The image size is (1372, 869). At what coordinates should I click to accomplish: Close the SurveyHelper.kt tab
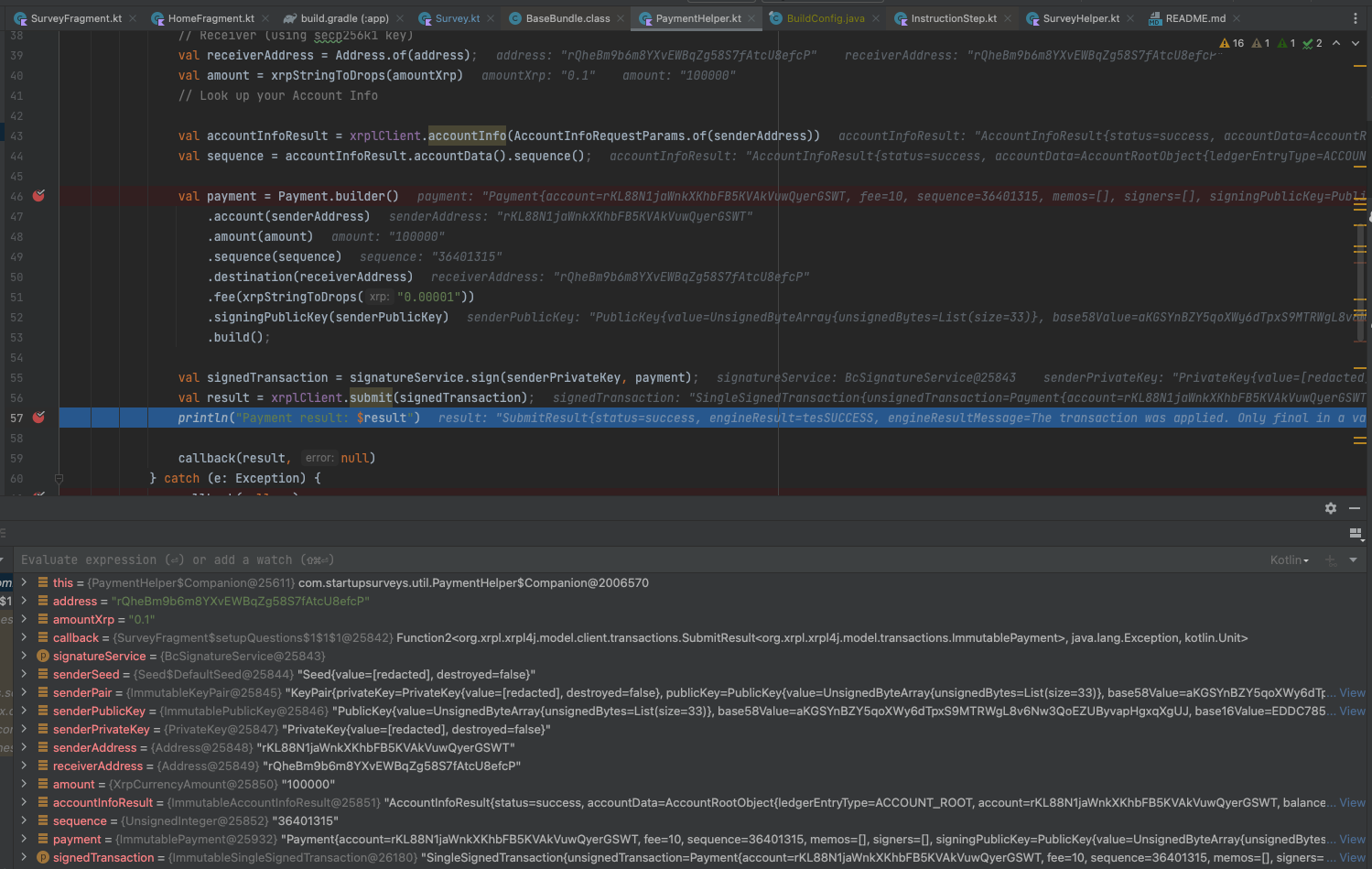coord(1131,18)
